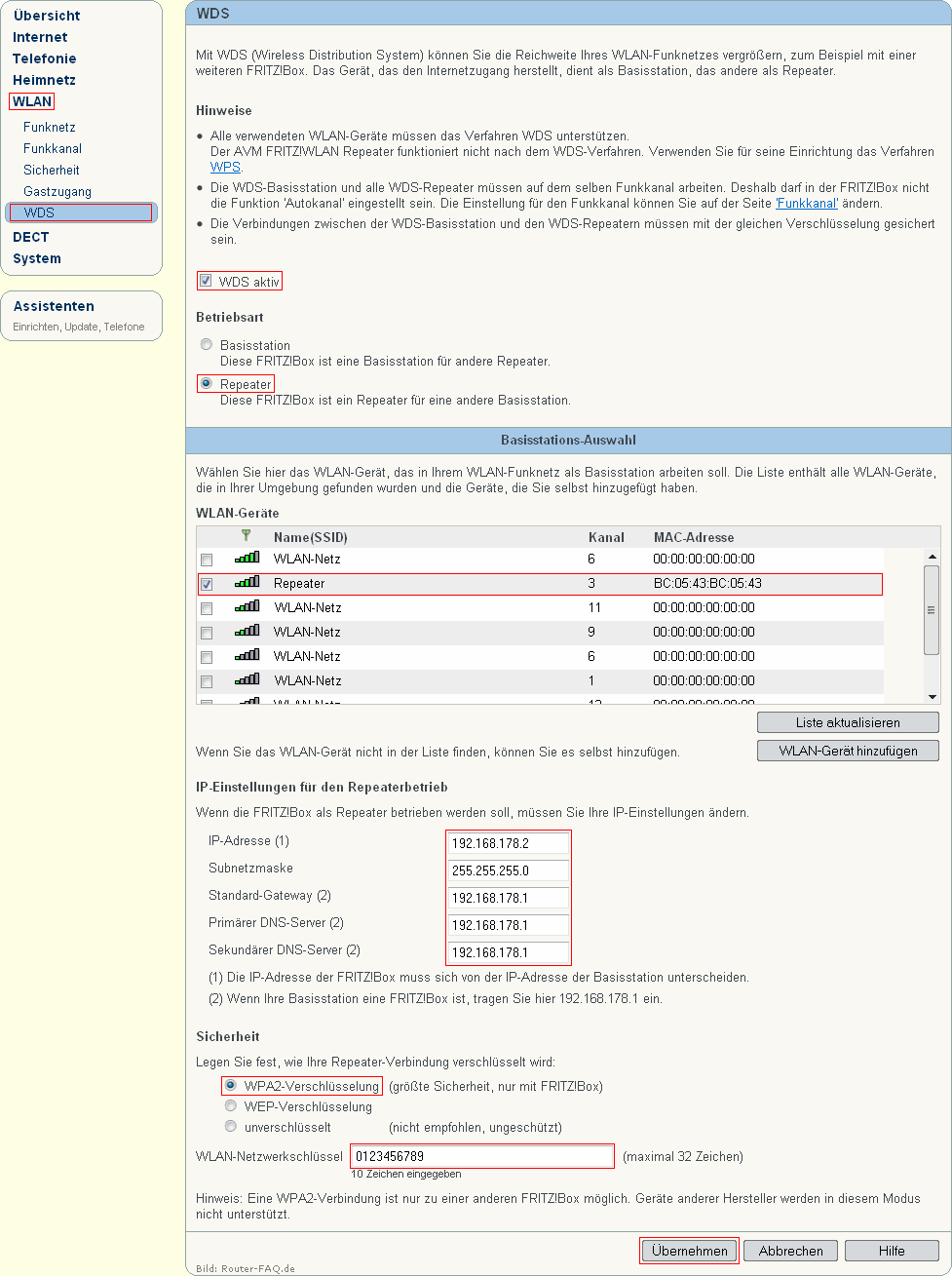This screenshot has height=1276, width=952.
Task: Follow the 'Funkkanal' link in the hints text
Action: (x=807, y=204)
